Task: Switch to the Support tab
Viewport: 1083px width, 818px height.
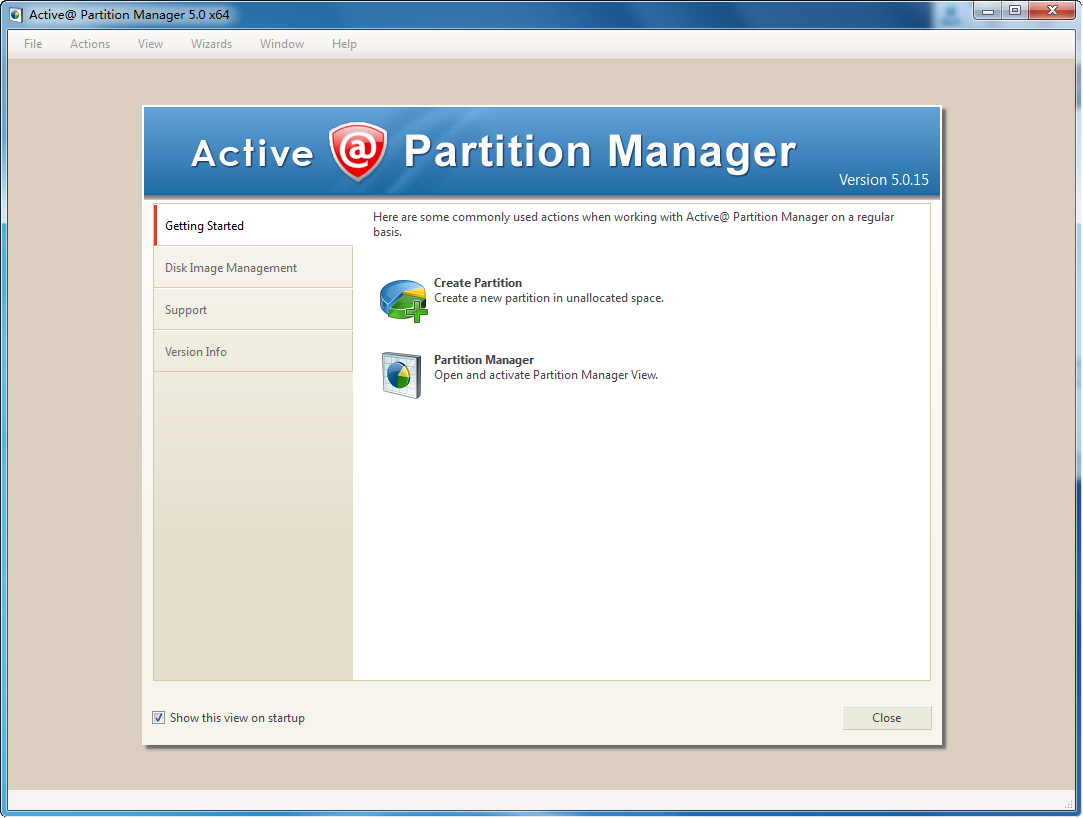Action: pyautogui.click(x=253, y=310)
